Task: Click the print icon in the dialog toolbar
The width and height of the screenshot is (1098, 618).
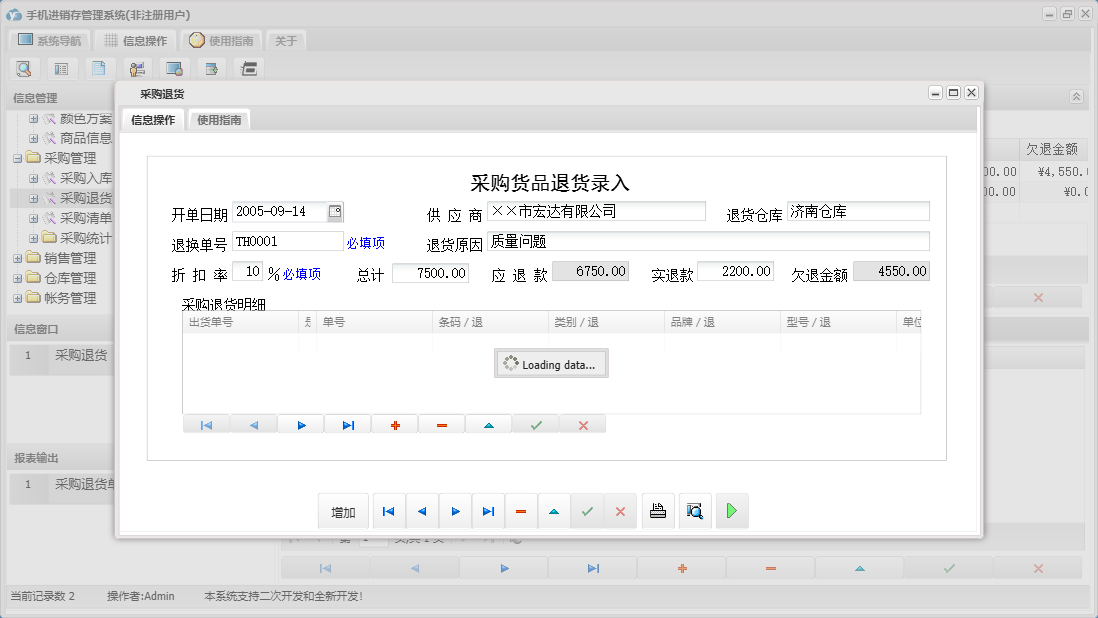Action: tap(657, 510)
